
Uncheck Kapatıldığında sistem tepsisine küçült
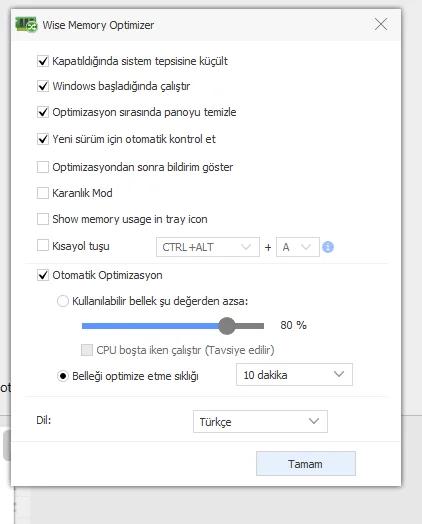[x=43, y=61]
